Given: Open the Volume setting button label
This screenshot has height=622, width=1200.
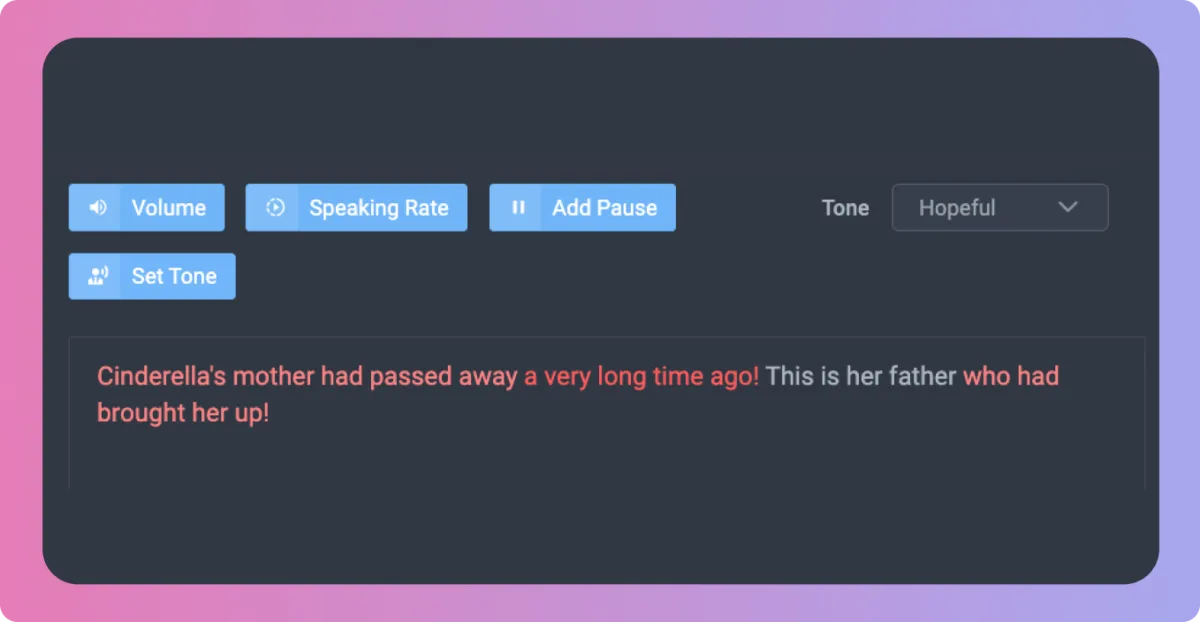Looking at the screenshot, I should click(x=169, y=208).
